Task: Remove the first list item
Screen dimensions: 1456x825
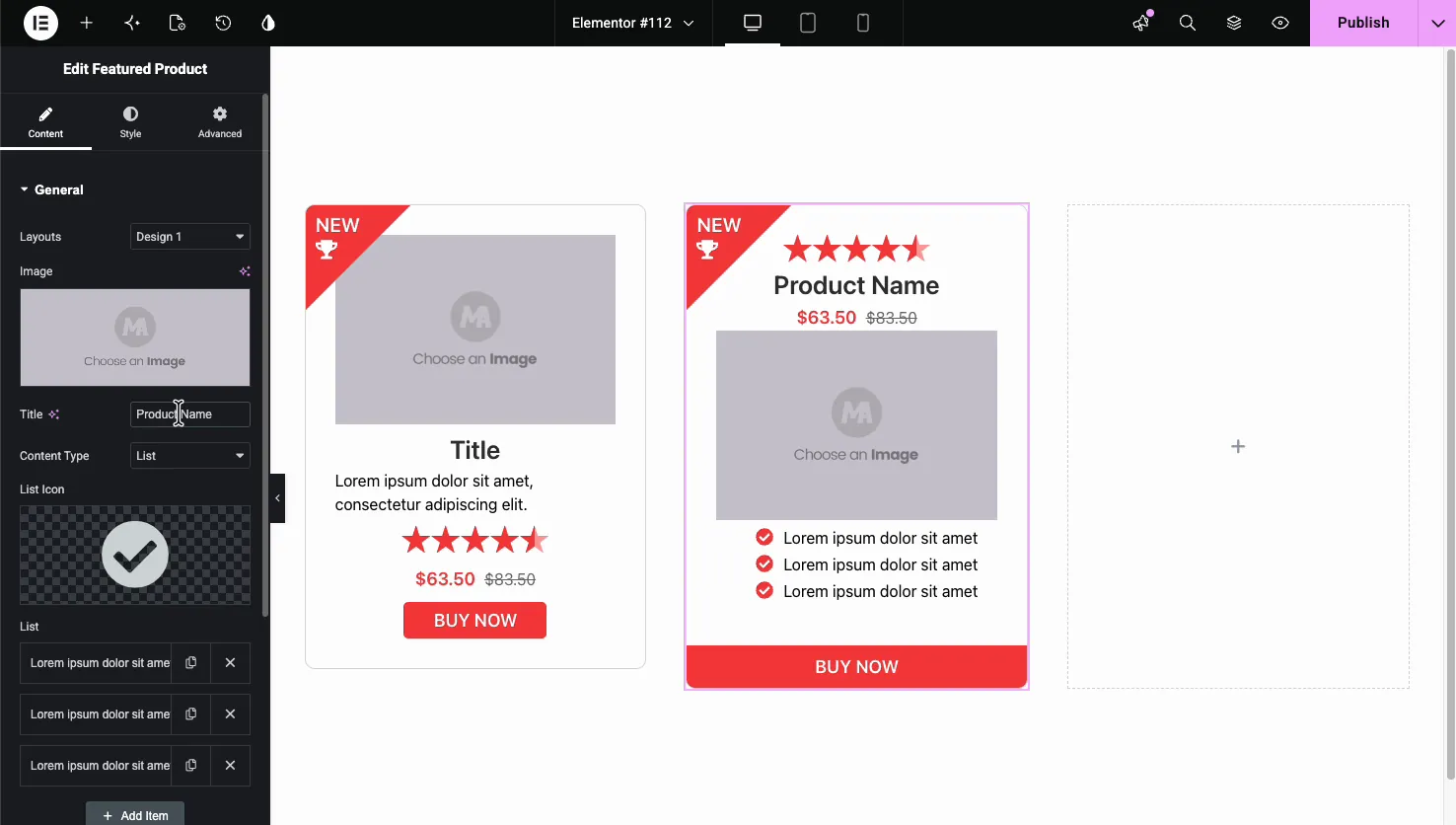Action: [230, 663]
